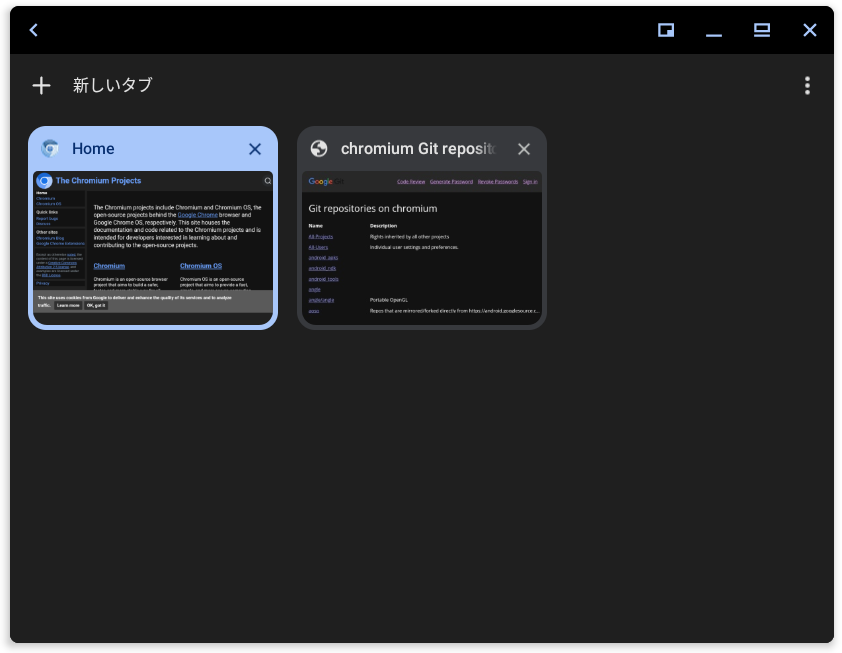Click the Chromium favicon on the Home tab card

50,149
